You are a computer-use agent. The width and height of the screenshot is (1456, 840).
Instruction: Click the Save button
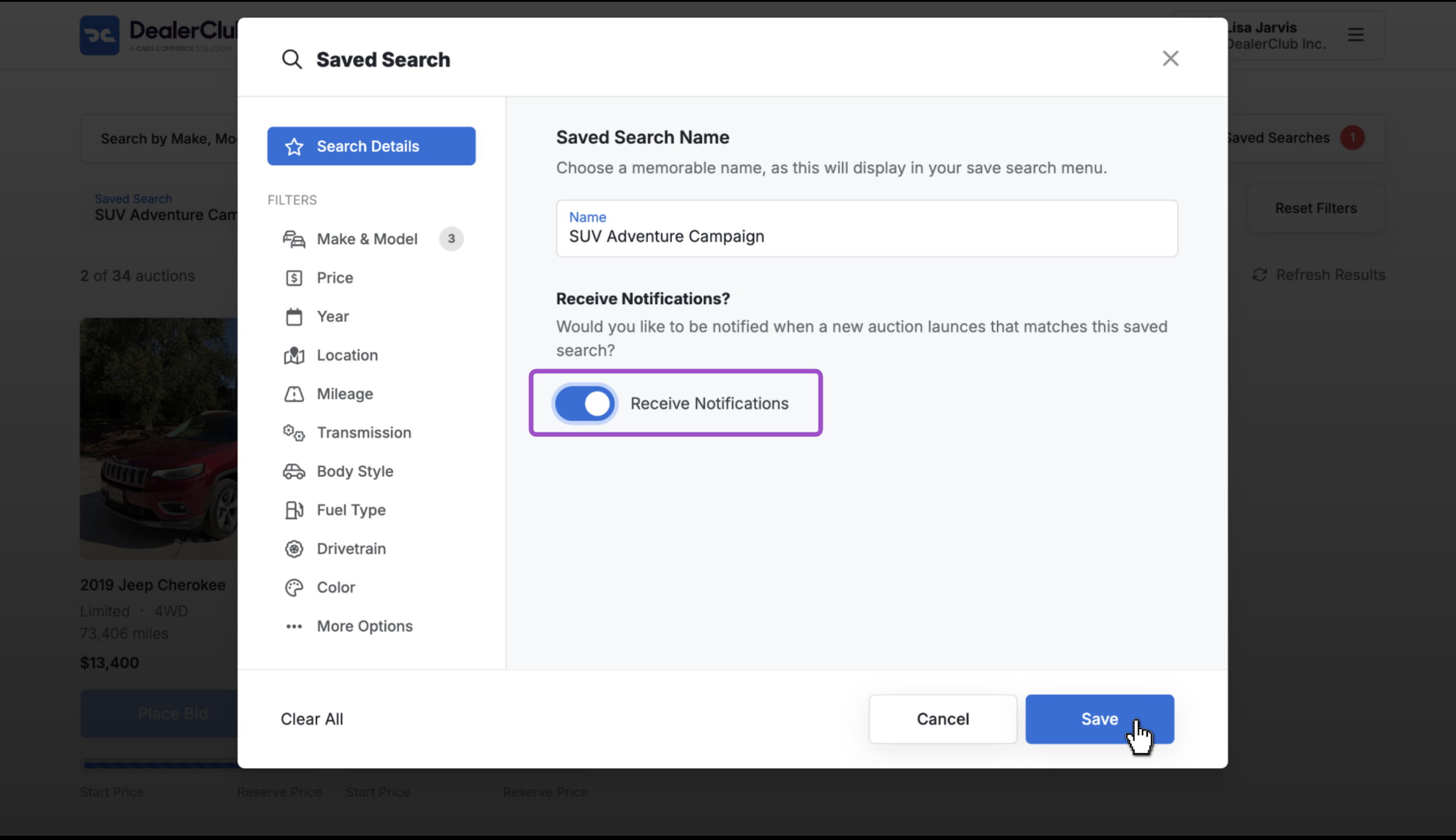tap(1099, 719)
